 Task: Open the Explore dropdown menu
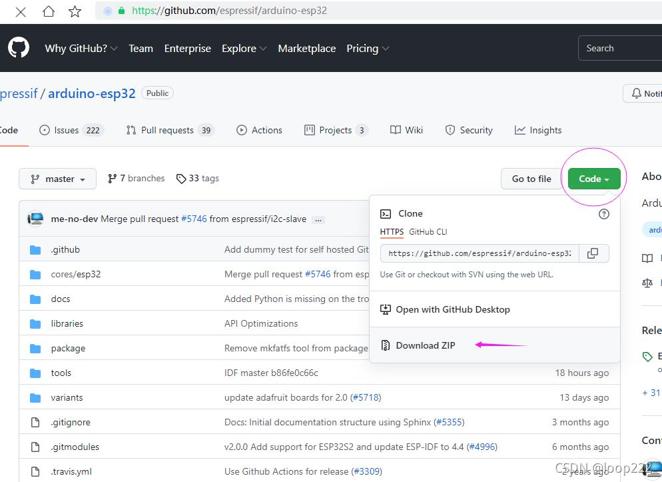[244, 49]
